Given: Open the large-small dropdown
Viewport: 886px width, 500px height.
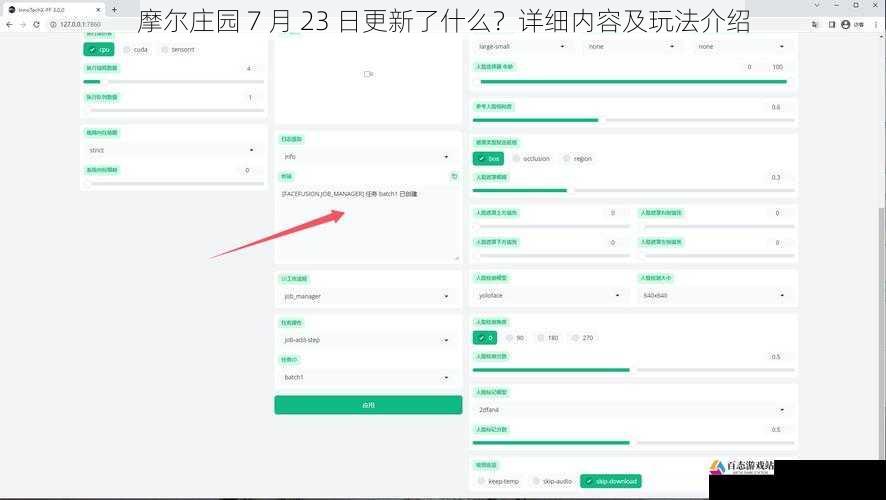Looking at the screenshot, I should (522, 46).
